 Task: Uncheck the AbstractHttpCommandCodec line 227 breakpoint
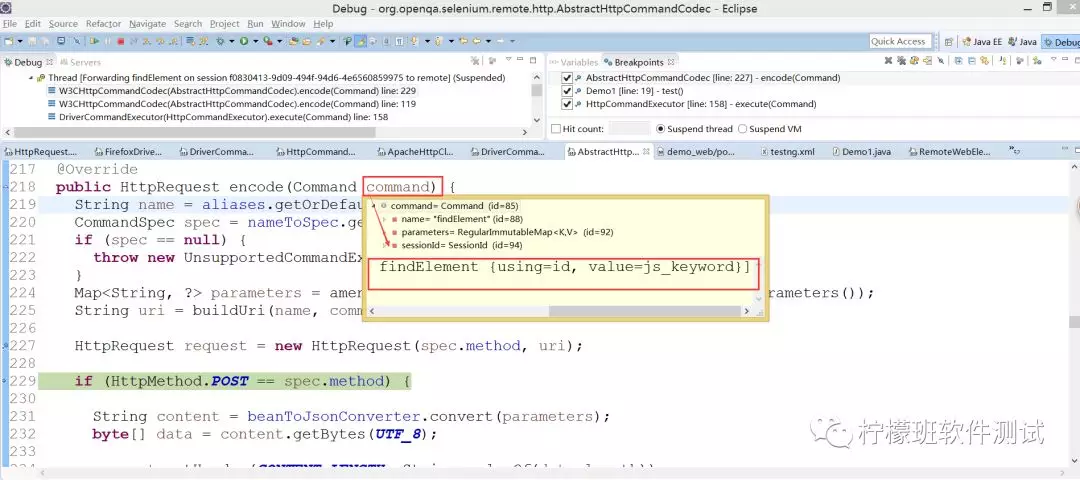(568, 78)
